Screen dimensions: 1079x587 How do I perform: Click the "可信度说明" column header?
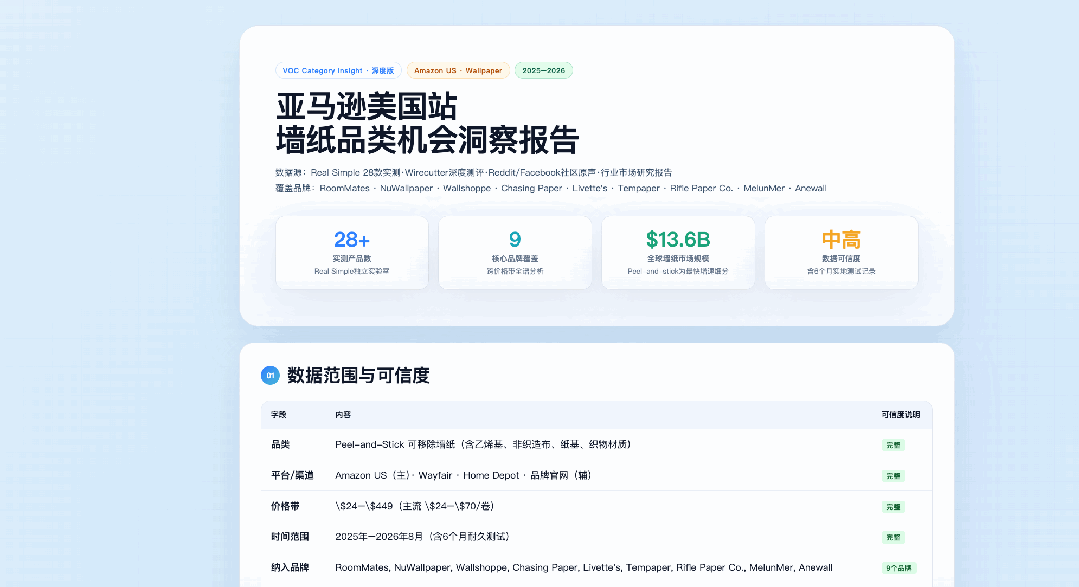click(x=901, y=414)
